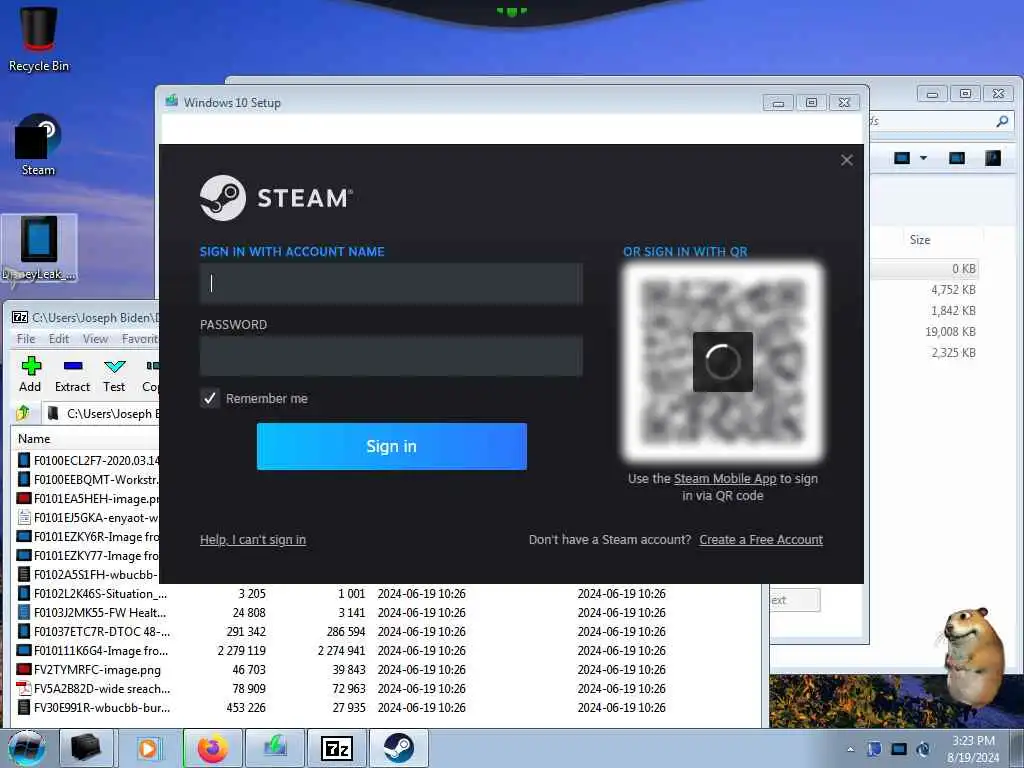Select the F0101EJ5GKA-enyaot file row

(x=88, y=517)
